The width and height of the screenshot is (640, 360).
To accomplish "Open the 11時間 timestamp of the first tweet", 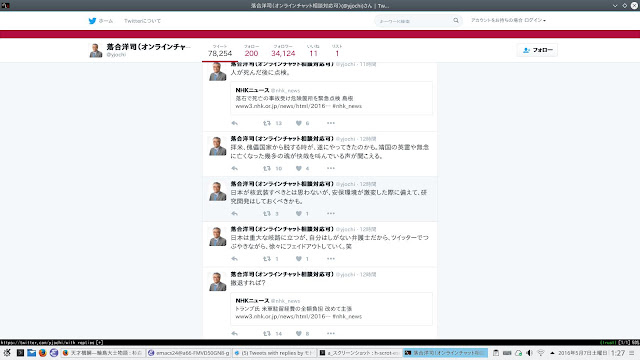I will pos(368,64).
